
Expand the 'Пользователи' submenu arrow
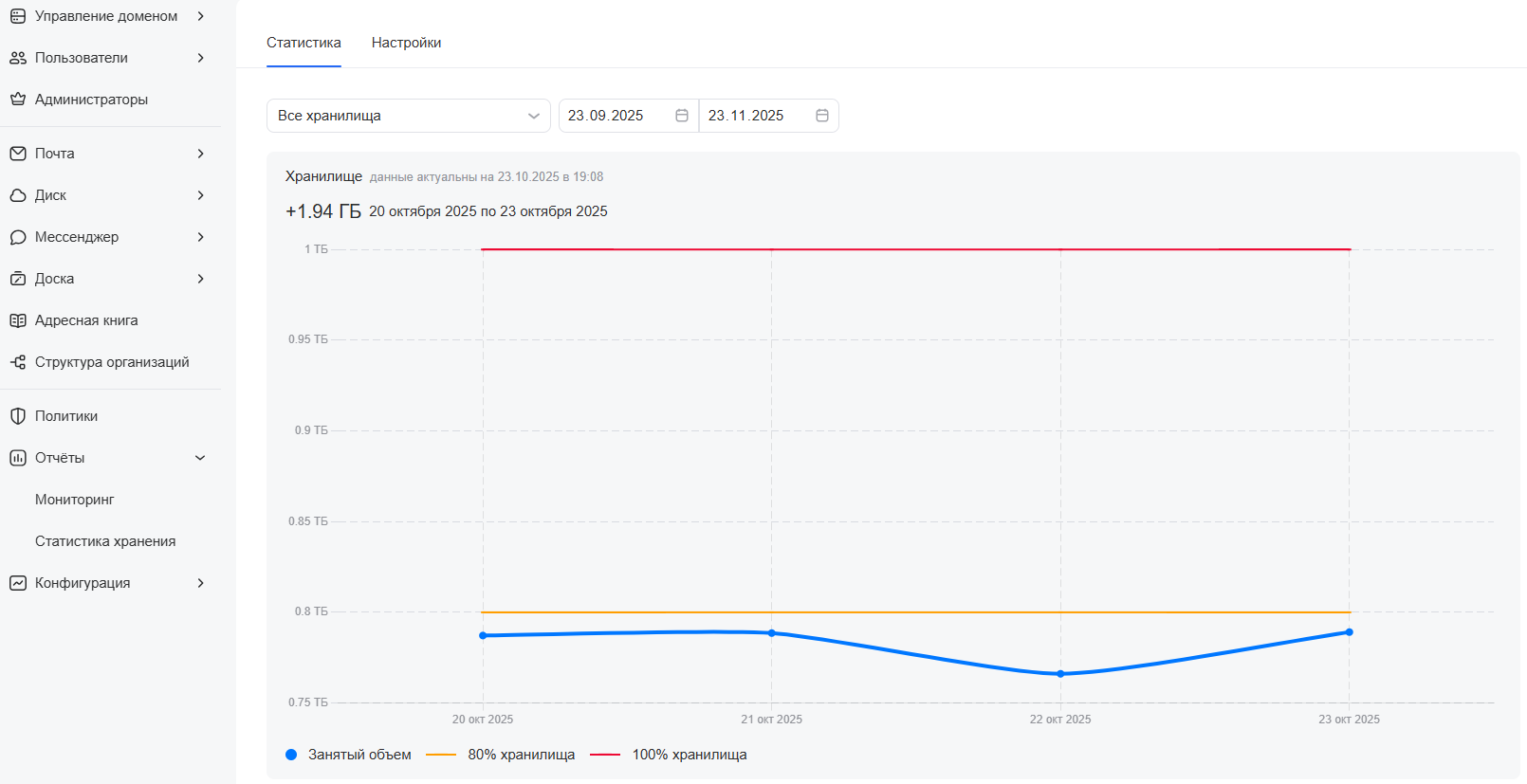pos(200,58)
